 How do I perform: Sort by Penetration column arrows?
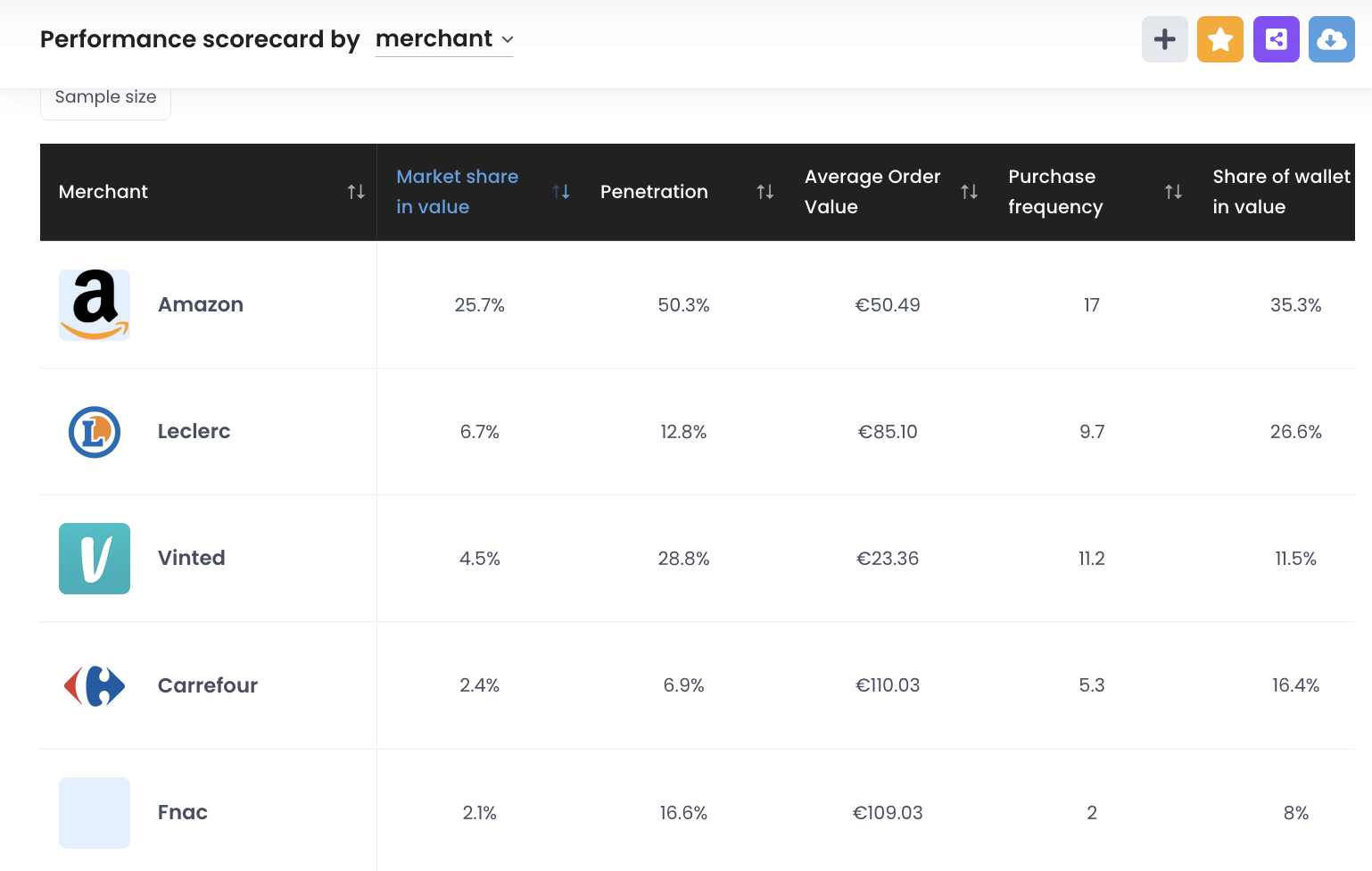pos(765,192)
